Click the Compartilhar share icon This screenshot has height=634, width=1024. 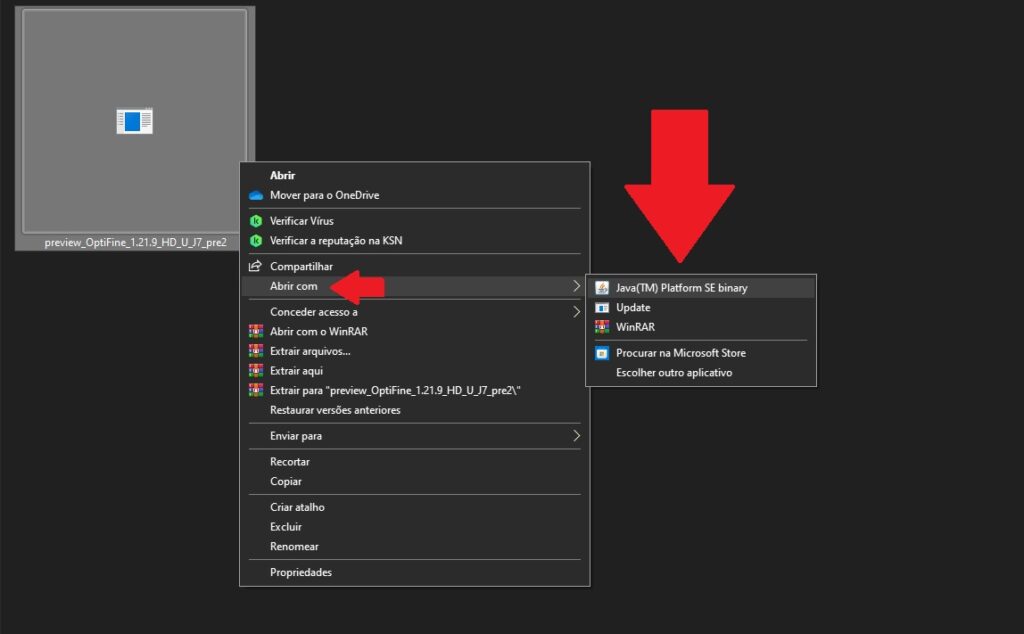[256, 267]
